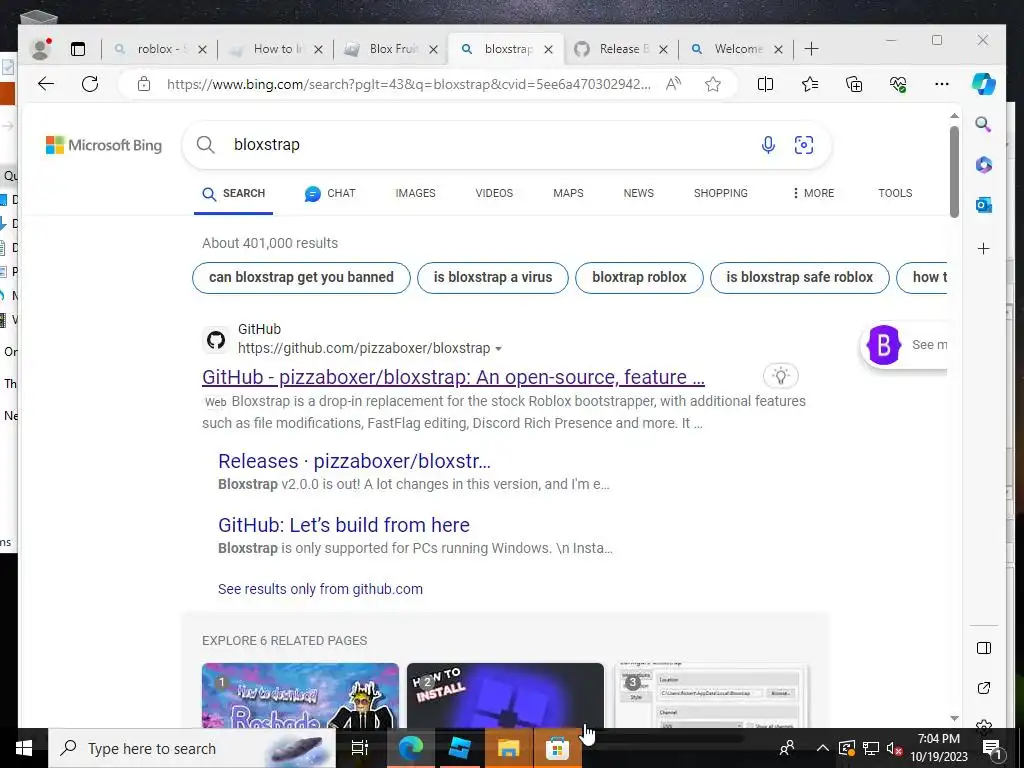Close the bloxstrap browser tab

click(x=549, y=50)
